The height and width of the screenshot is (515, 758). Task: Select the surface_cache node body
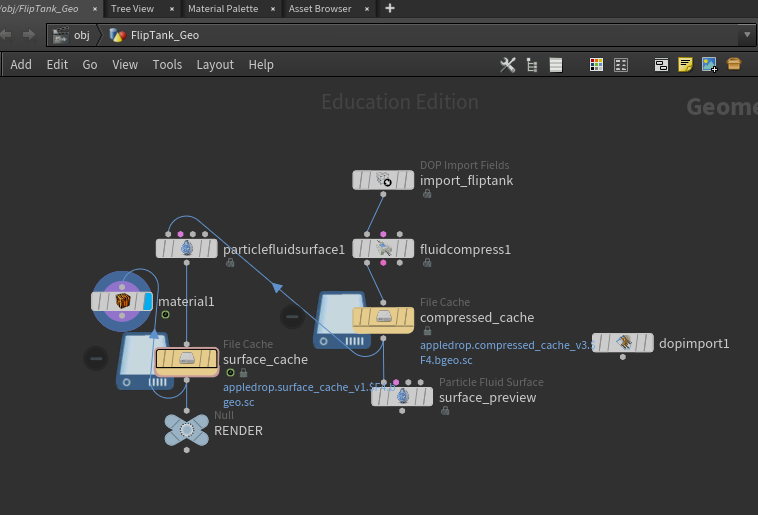click(187, 359)
